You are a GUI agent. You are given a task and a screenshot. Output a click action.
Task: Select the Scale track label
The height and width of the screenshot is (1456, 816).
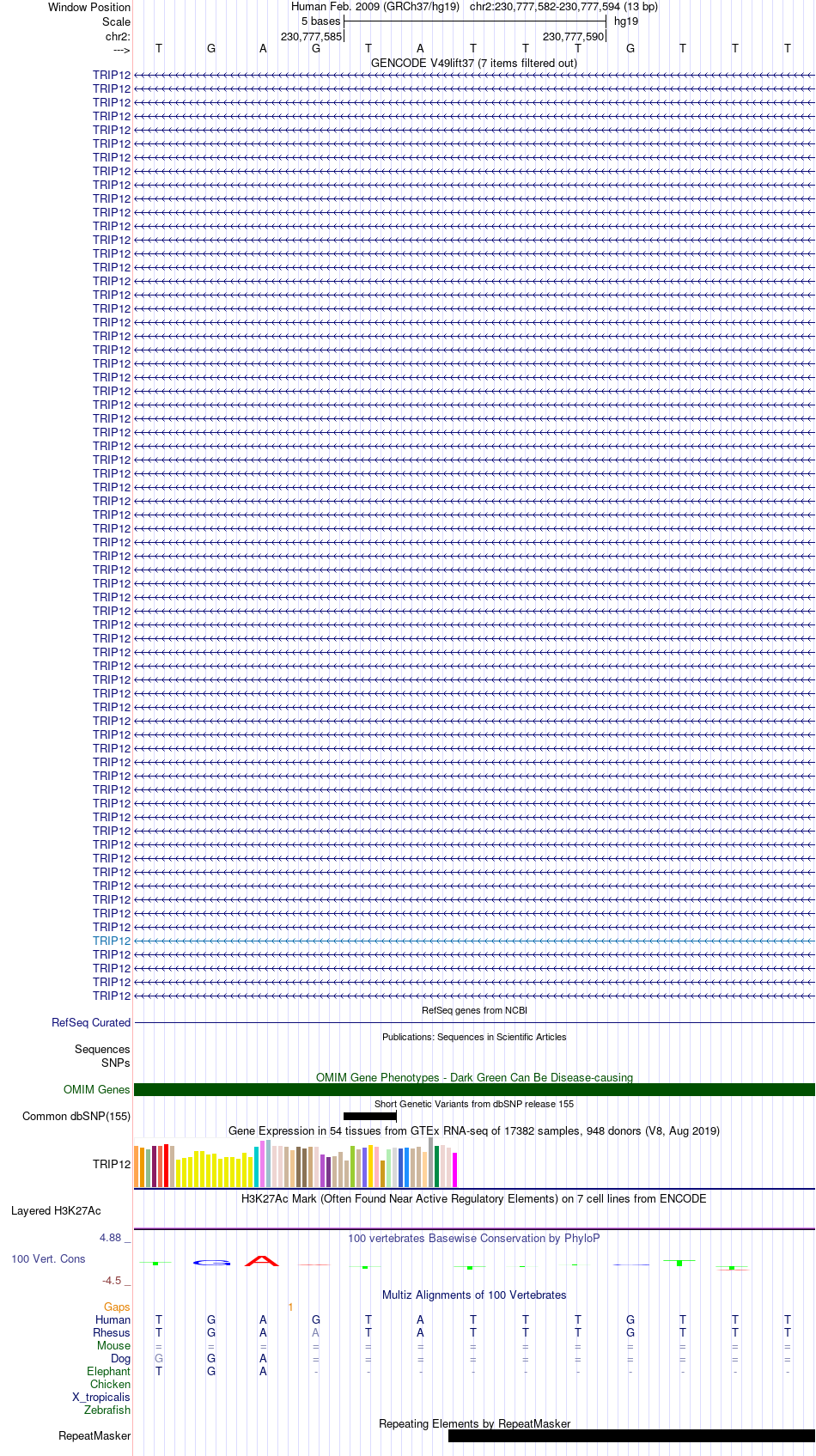(x=116, y=21)
